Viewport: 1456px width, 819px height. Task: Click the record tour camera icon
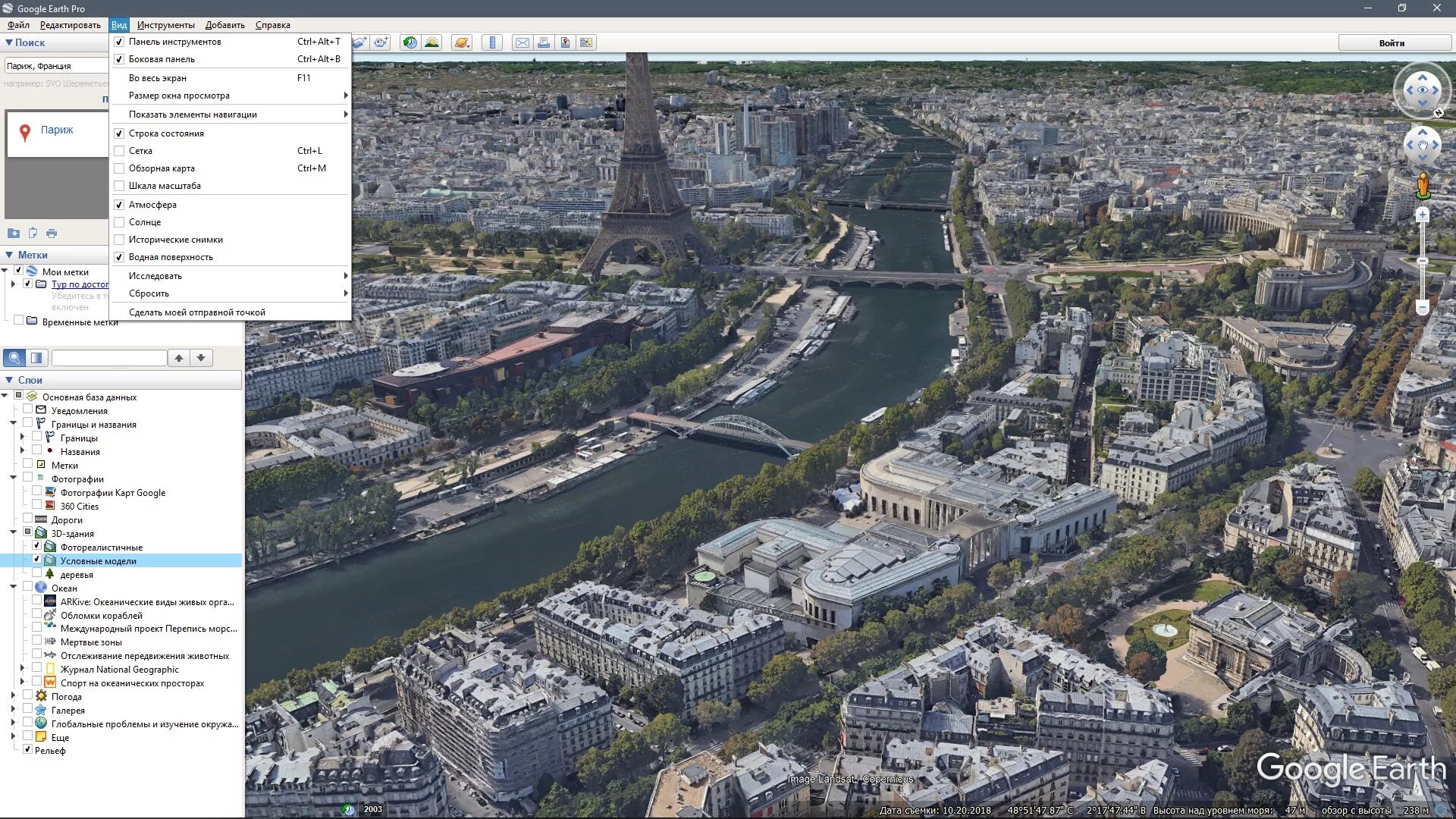(x=381, y=42)
